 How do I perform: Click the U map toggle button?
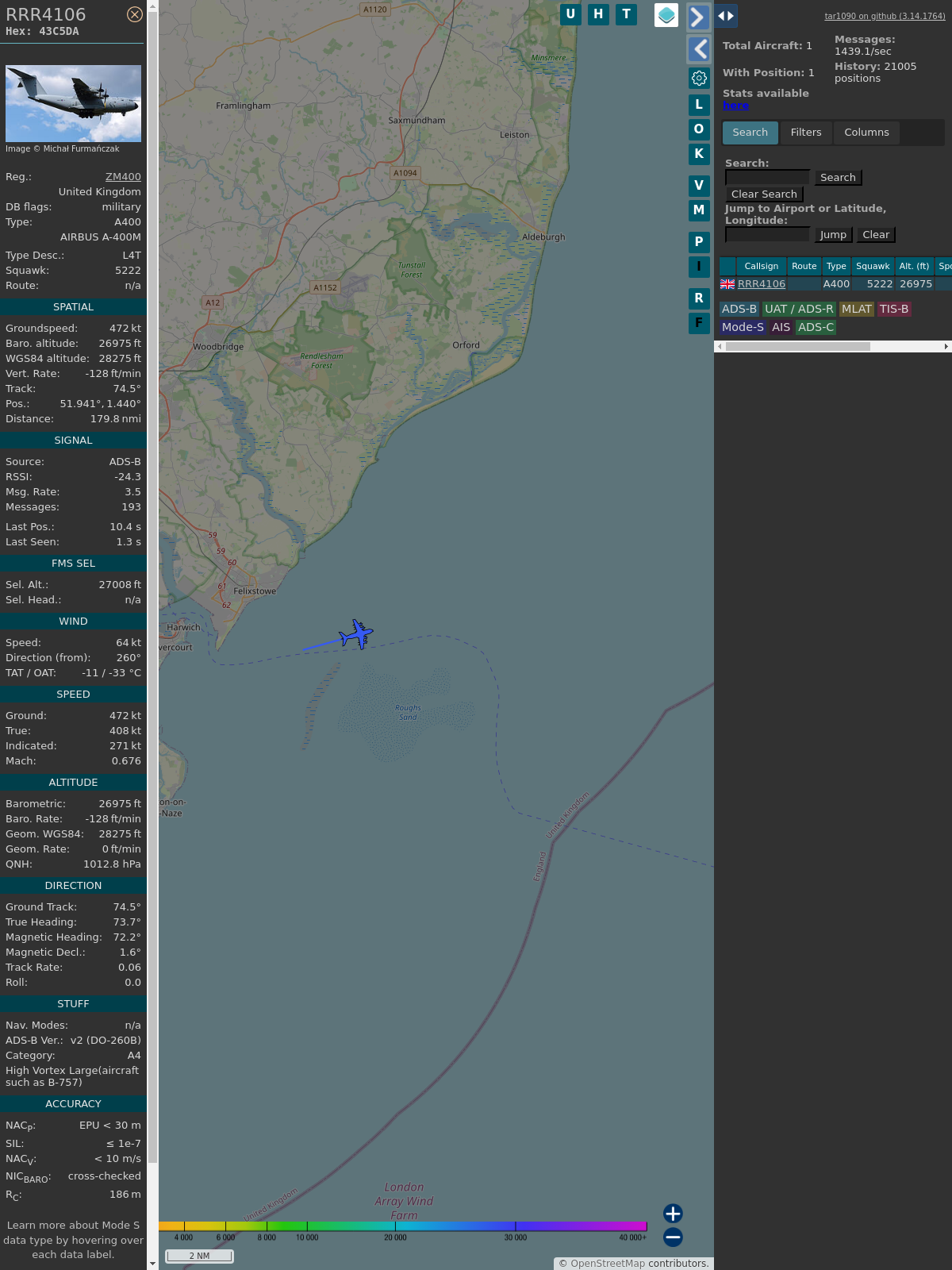pos(570,14)
